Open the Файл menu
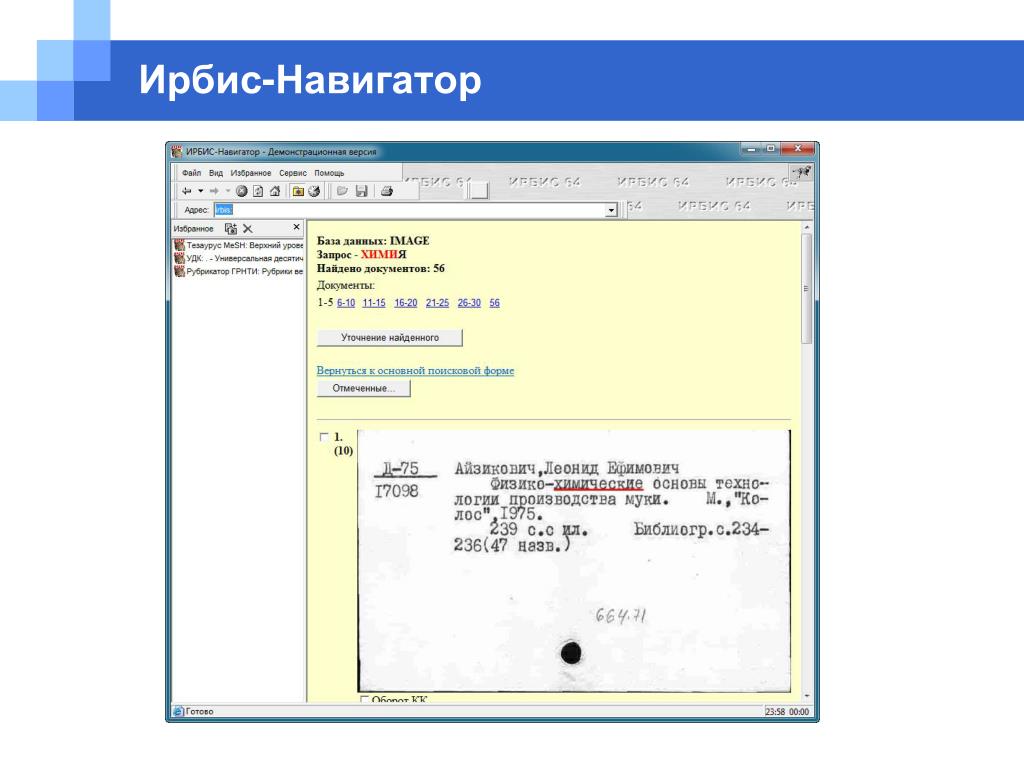This screenshot has width=1024, height=768. coord(191,173)
